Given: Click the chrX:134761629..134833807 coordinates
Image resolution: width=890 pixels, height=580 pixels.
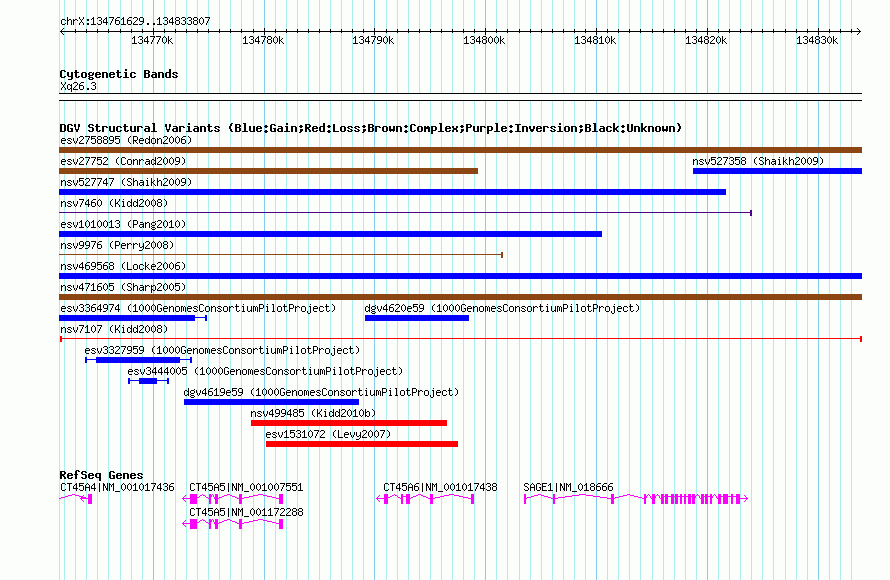Looking at the screenshot, I should 135,21.
